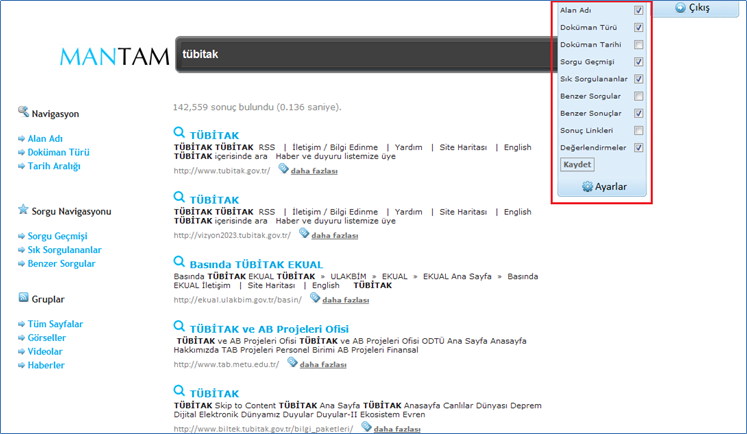The width and height of the screenshot is (747, 434).
Task: Click arrow icon beside Görseller
Action: [x=21, y=338]
